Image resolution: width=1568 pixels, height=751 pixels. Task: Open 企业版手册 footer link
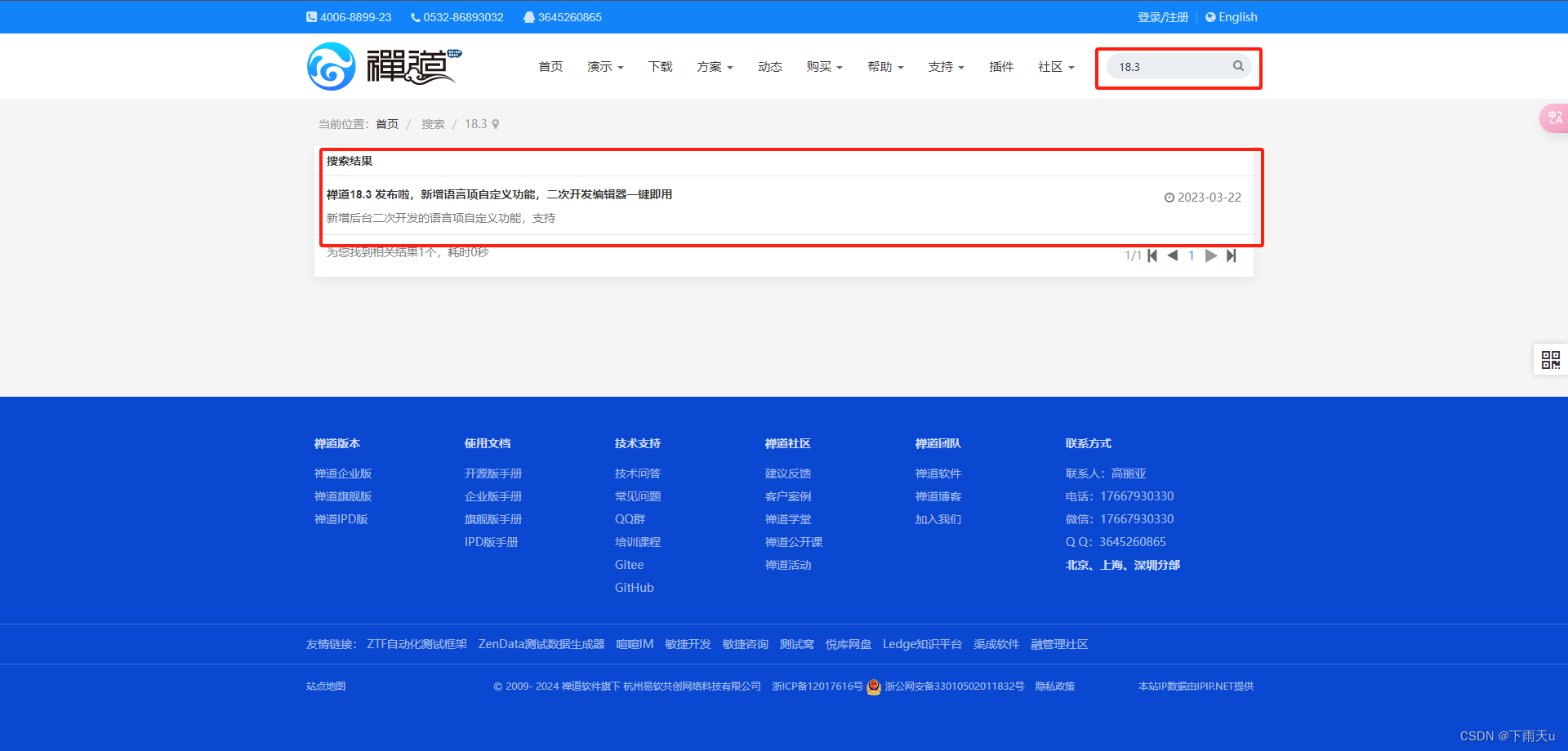493,496
